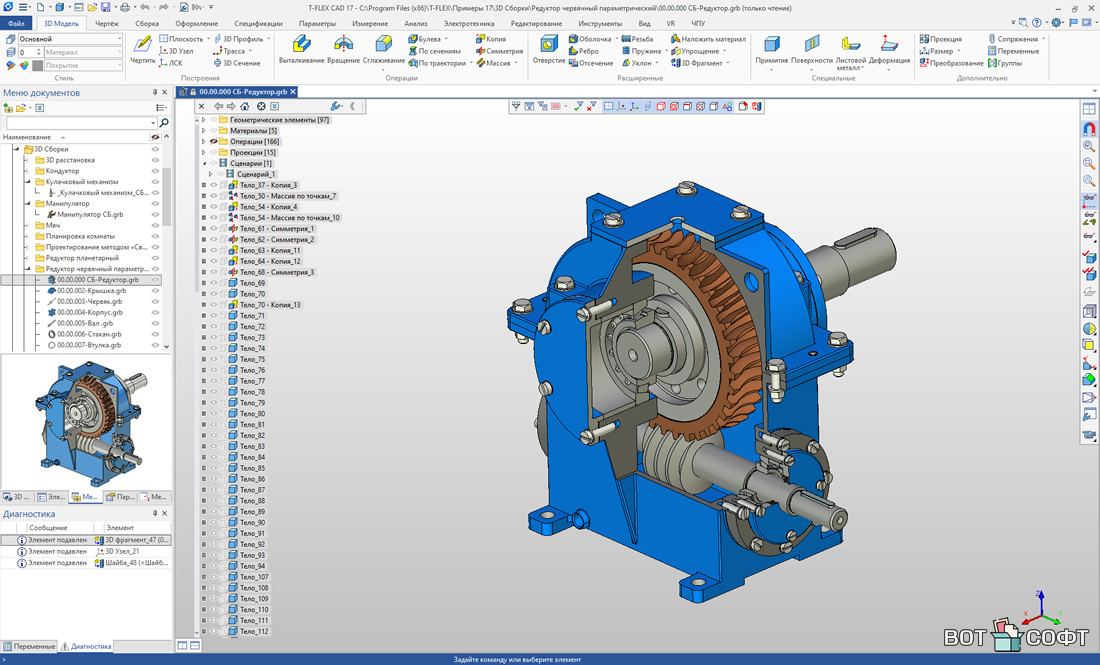Expand the Операции [166] node
Viewport: 1100px width, 665px height.
coord(203,142)
